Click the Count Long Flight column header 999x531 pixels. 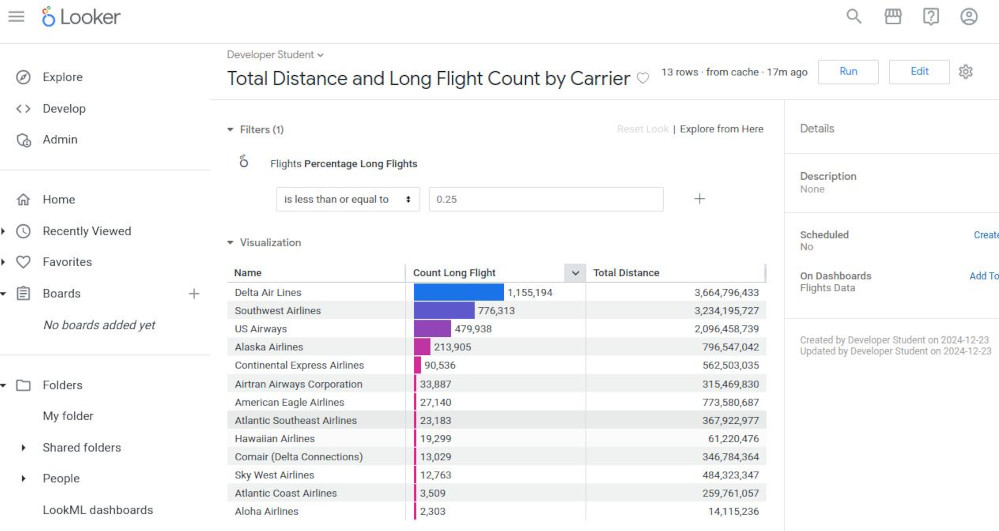click(x=454, y=273)
